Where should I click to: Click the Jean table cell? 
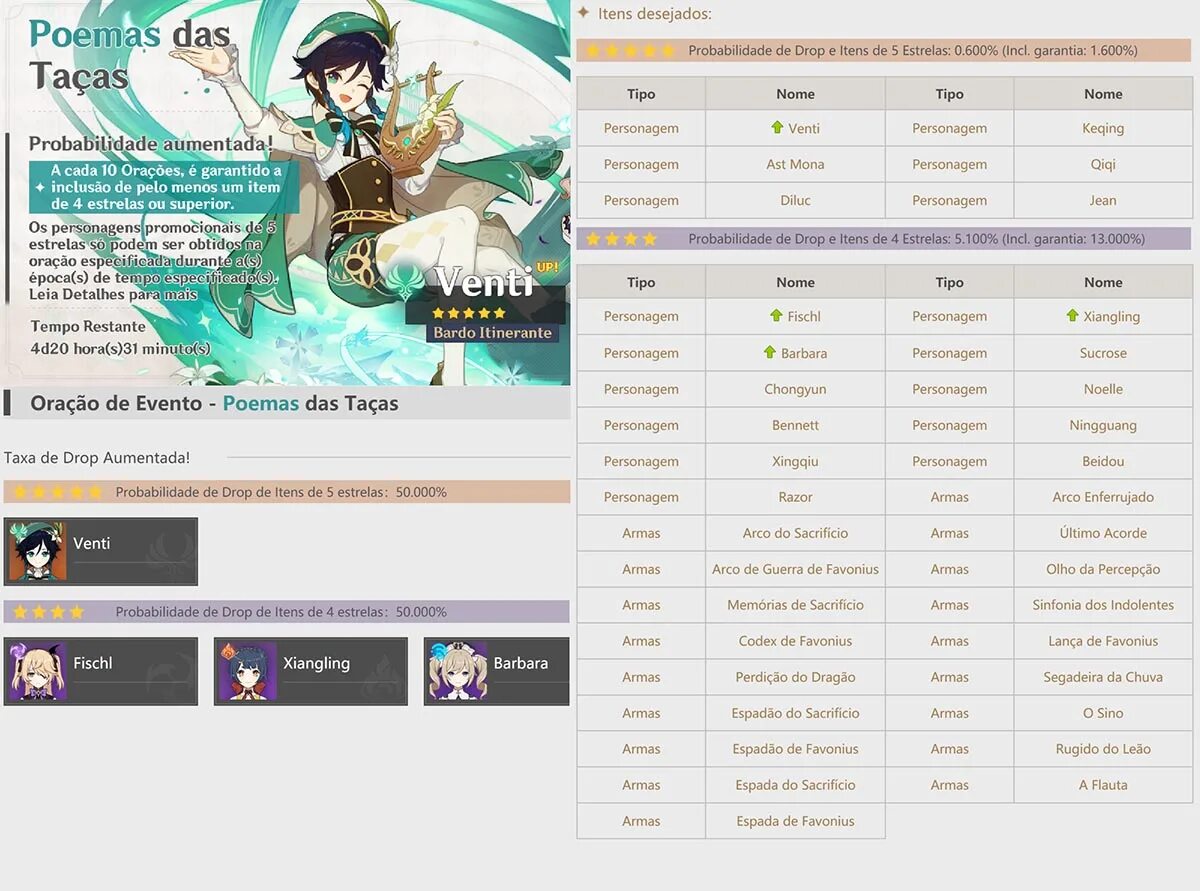(x=1102, y=200)
